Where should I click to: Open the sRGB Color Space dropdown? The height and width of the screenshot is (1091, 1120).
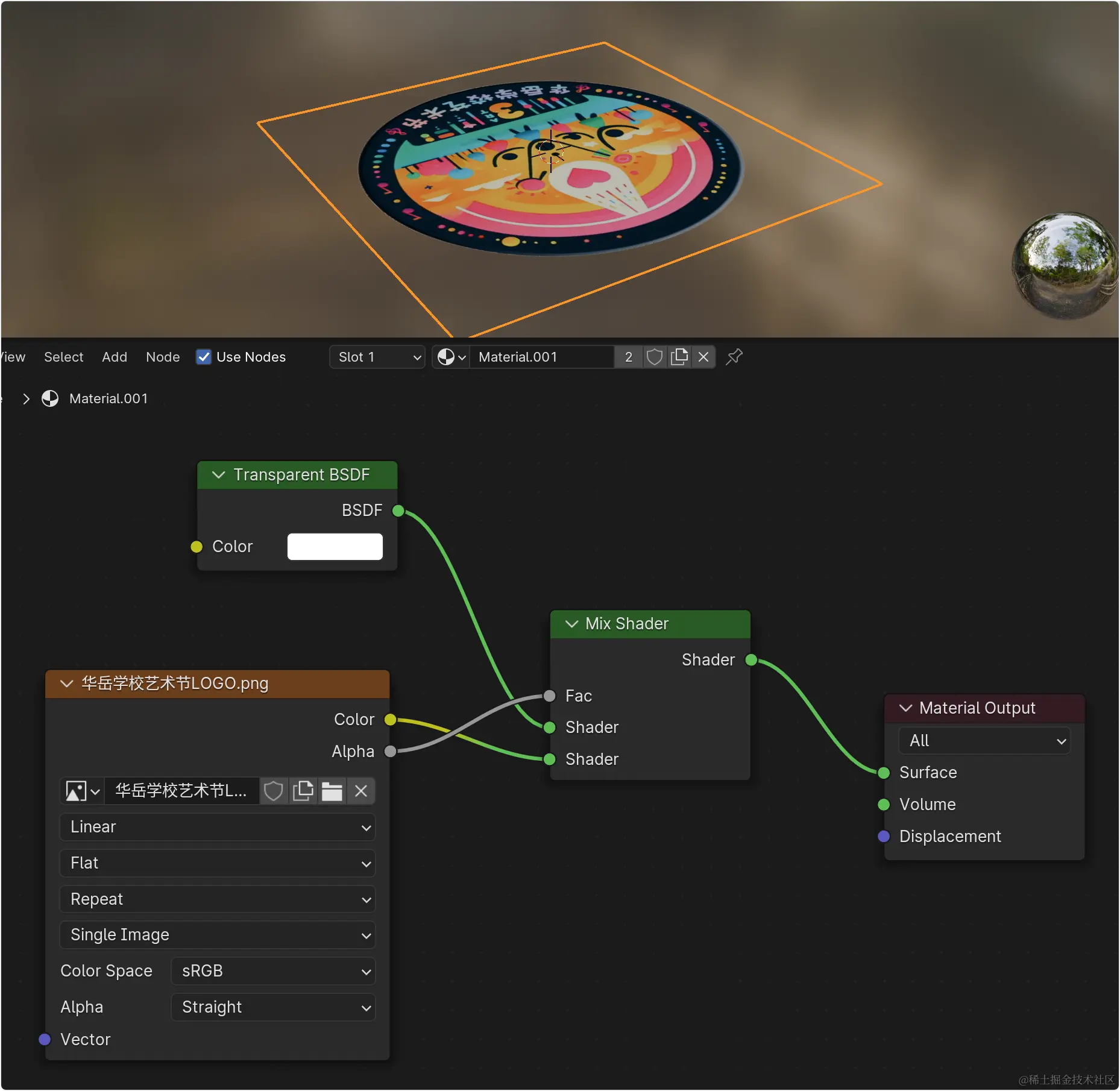point(274,971)
